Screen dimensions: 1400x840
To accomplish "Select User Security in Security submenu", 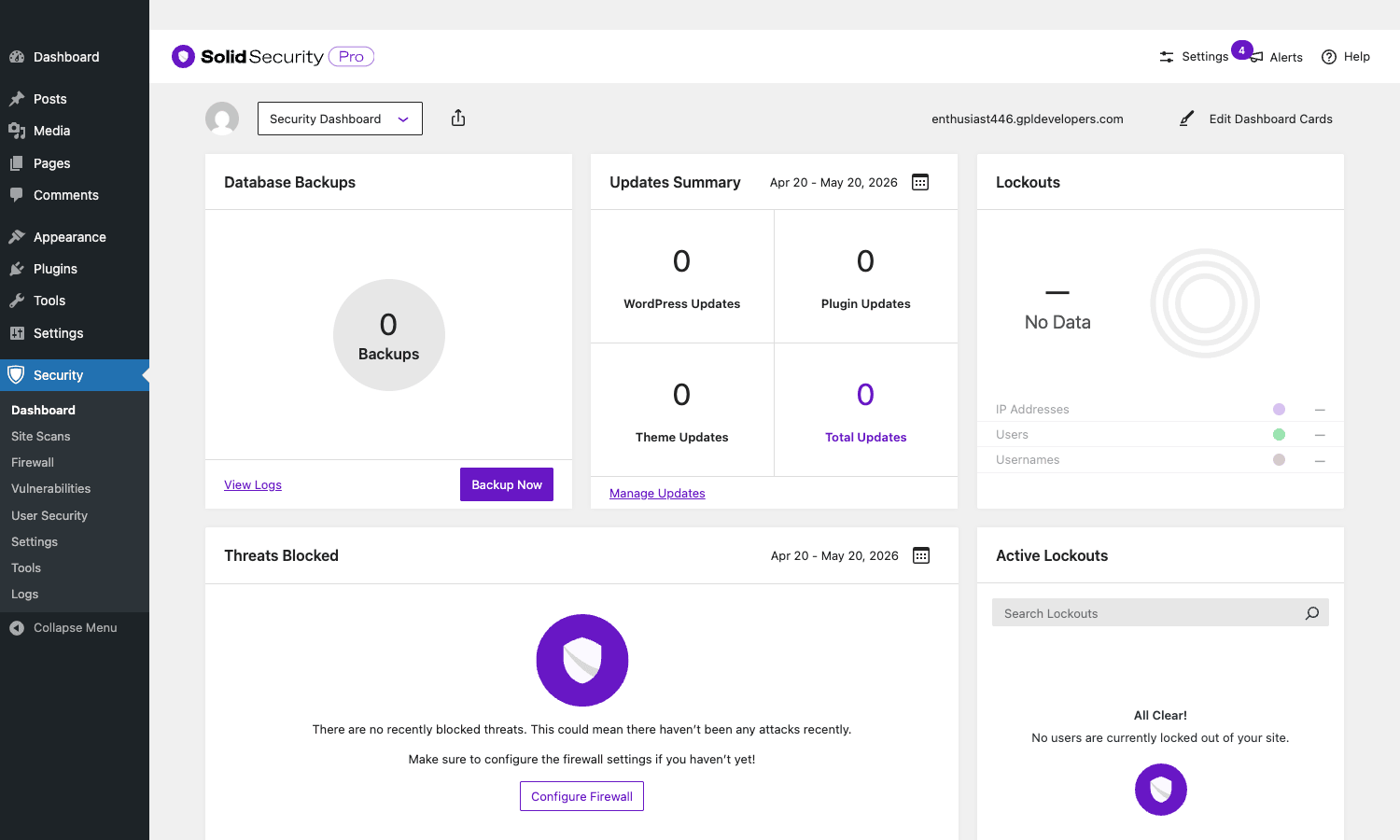I will click(x=49, y=515).
